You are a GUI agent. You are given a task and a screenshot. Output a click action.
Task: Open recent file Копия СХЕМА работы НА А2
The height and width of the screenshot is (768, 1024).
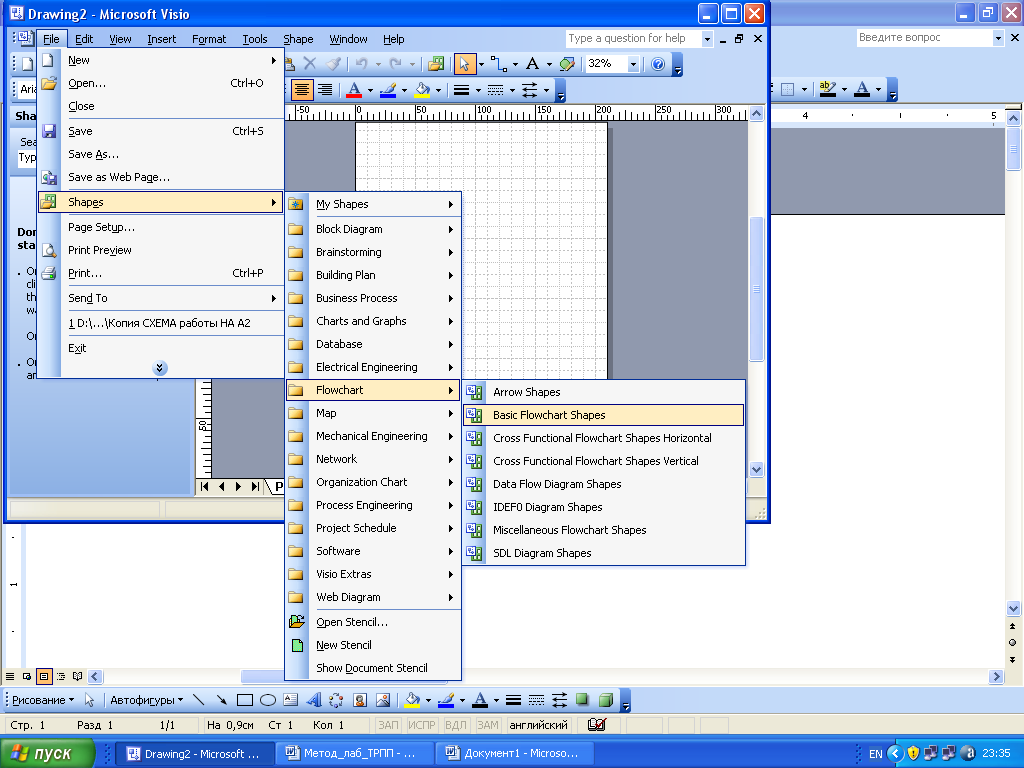click(x=161, y=323)
